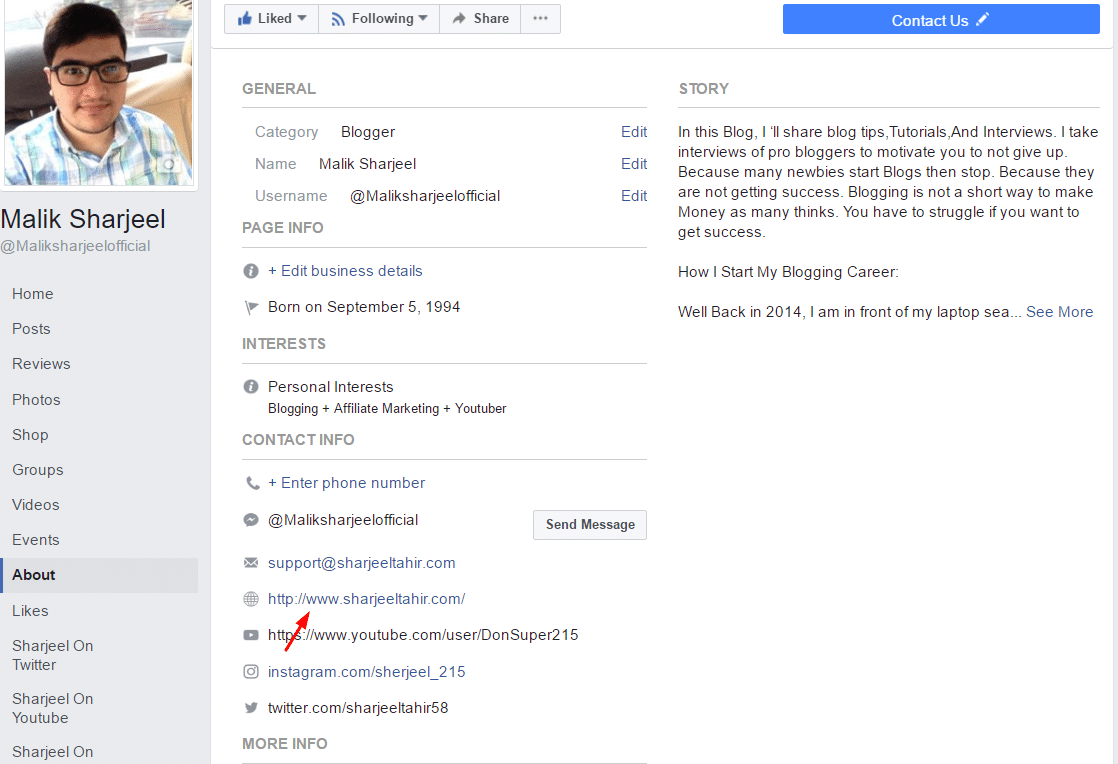Click the Personal Interests text
The height and width of the screenshot is (764, 1118).
(x=330, y=386)
